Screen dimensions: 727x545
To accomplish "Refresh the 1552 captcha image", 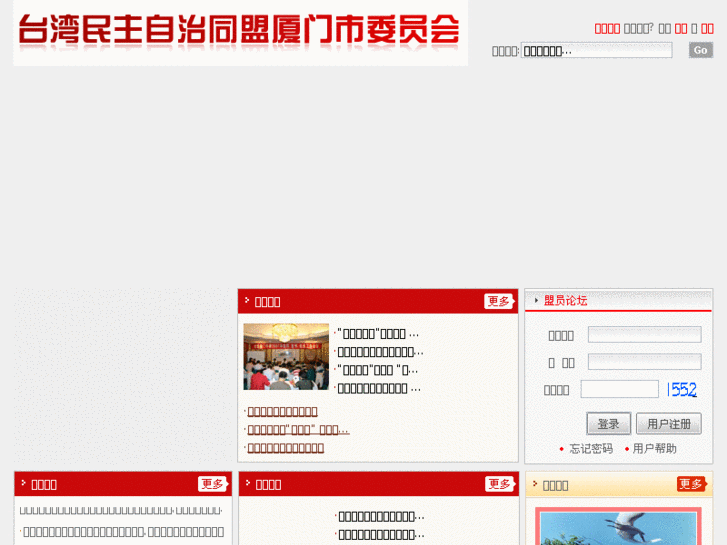I will (682, 390).
